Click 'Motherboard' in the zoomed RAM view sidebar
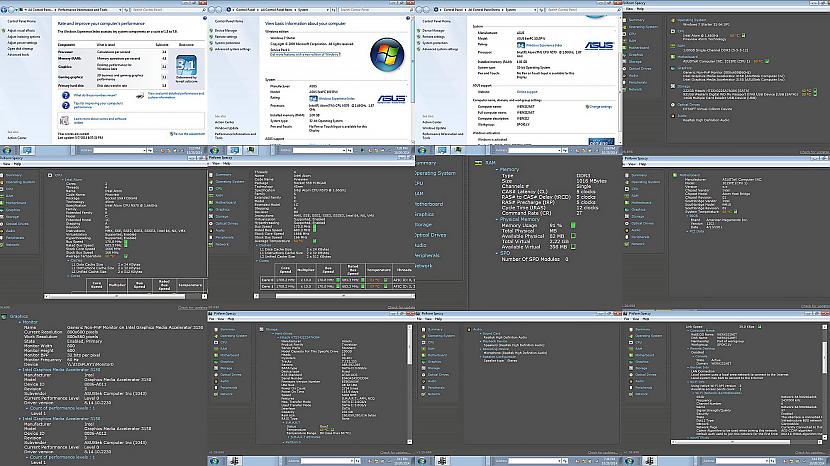The image size is (830, 466). click(429, 204)
